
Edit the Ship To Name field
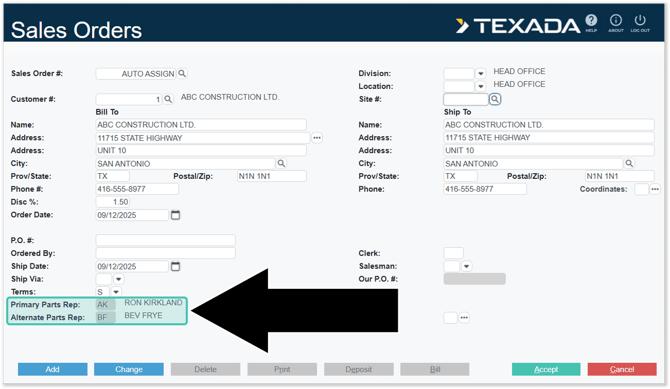tap(549, 125)
